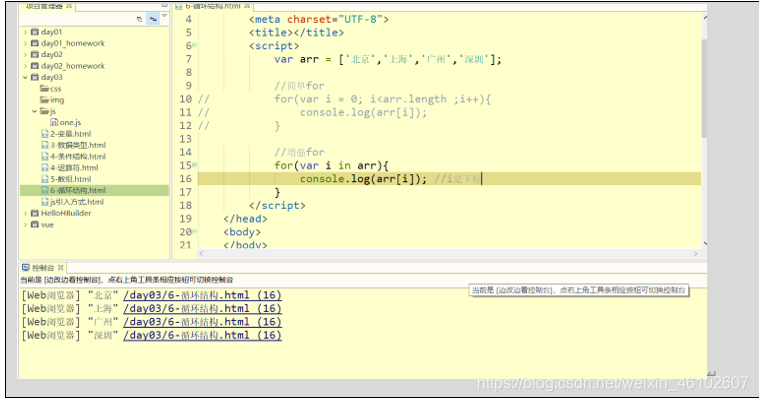Viewport: 759px width, 402px height.
Task: Open one.js from the js folder
Action: [x=70, y=123]
